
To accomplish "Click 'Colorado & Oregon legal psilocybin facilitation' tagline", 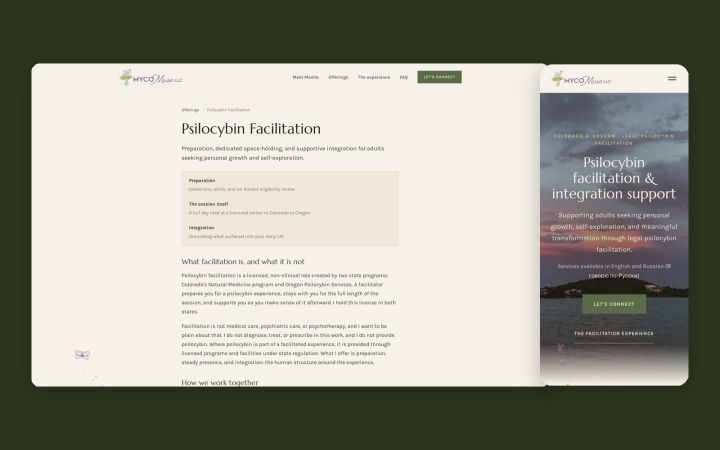I will (x=614, y=139).
